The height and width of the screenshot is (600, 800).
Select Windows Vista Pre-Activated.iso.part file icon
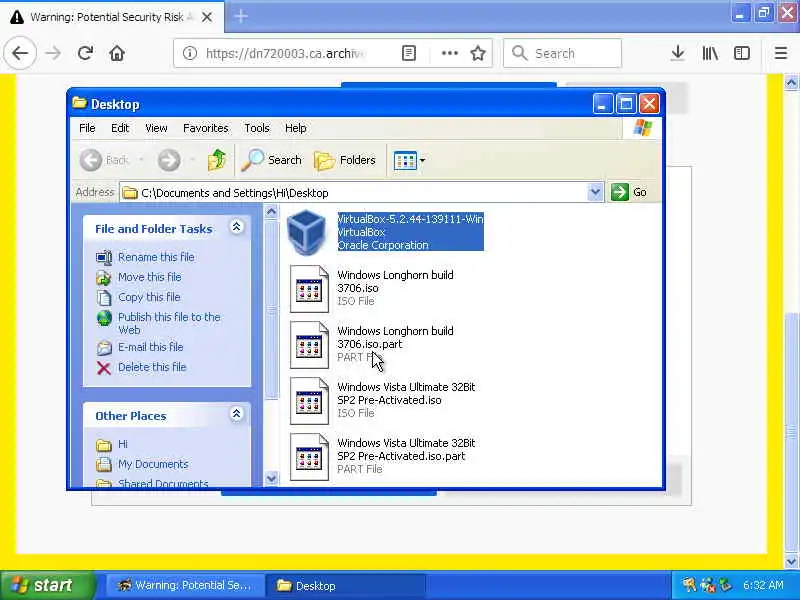pos(309,457)
